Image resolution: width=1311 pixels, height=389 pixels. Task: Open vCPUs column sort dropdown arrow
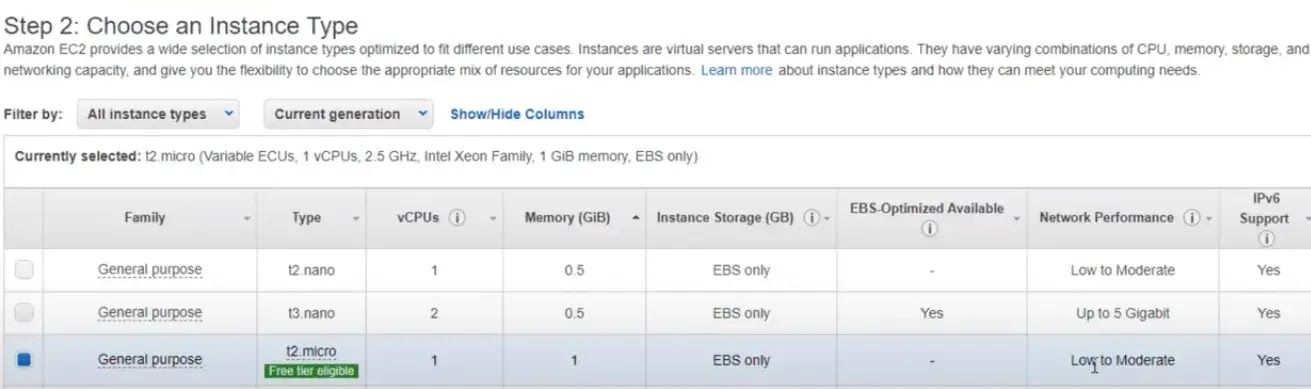coord(492,219)
